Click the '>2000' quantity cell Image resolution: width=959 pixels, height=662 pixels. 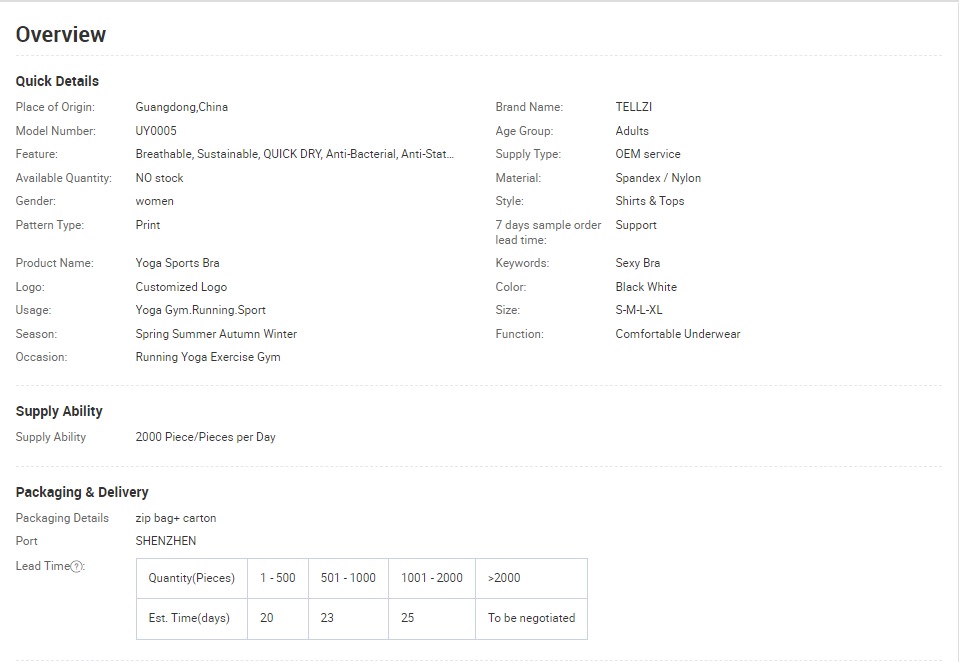[x=531, y=578]
